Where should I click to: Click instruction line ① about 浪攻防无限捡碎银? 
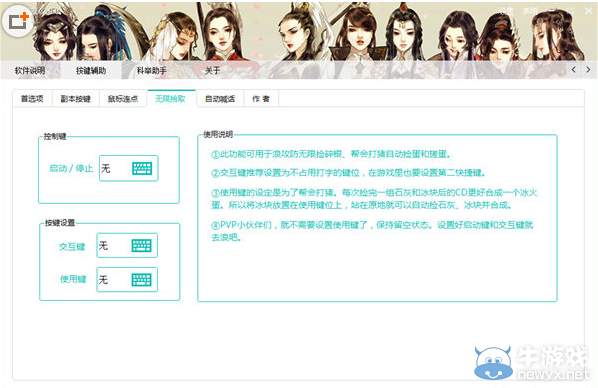pos(331,154)
